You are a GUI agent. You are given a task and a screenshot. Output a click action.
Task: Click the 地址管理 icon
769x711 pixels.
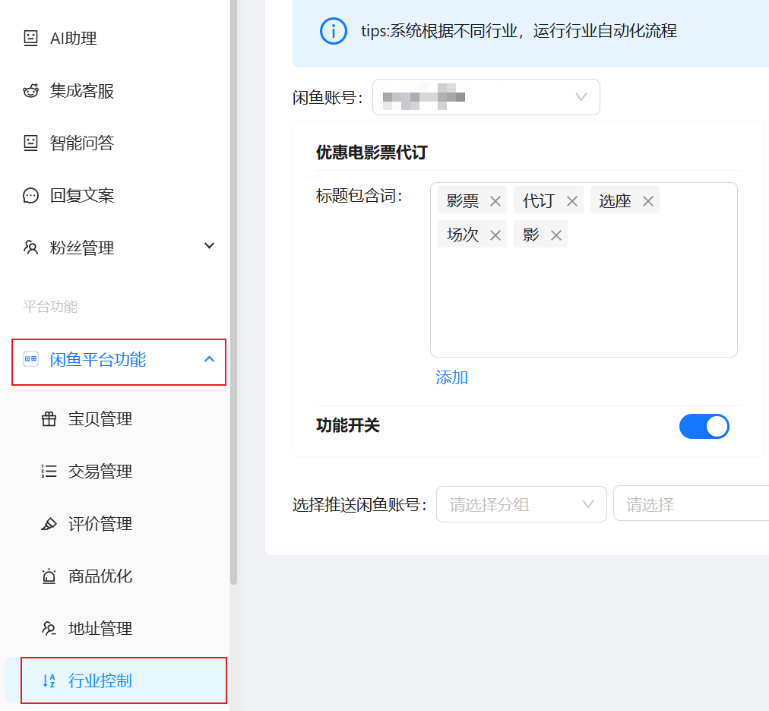[49, 629]
